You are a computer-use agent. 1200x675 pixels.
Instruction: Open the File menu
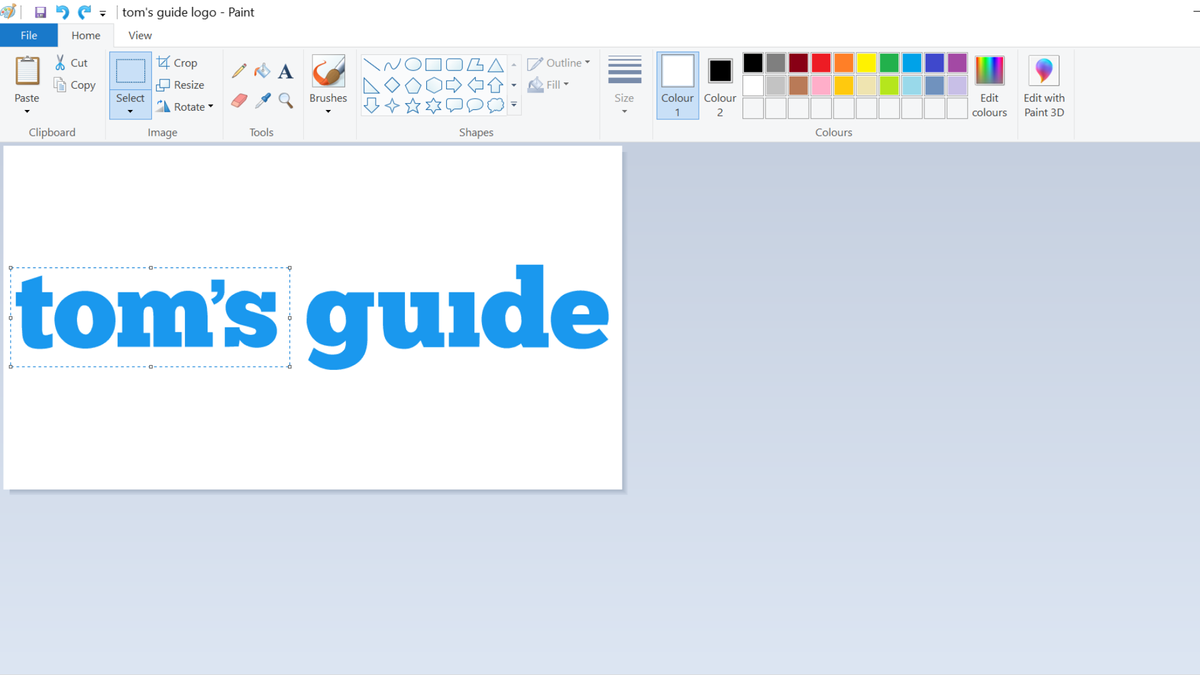pos(29,34)
